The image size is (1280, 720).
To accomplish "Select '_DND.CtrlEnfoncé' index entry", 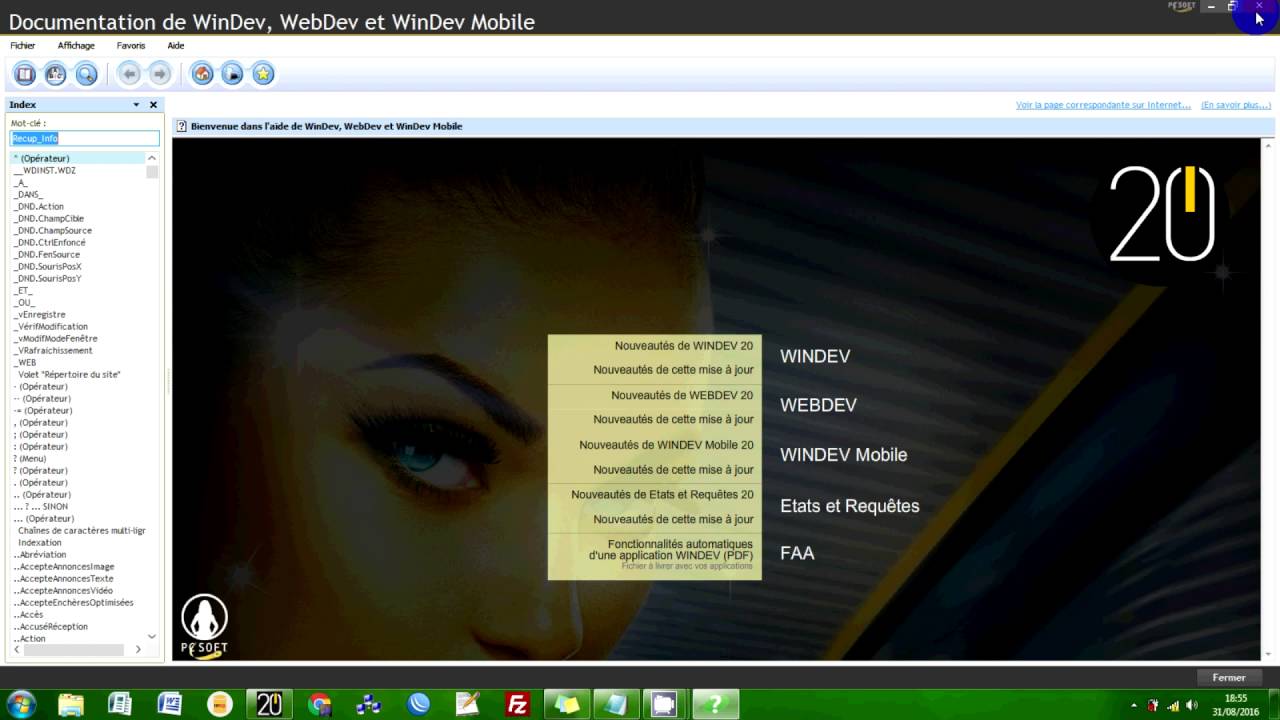I will click(49, 242).
